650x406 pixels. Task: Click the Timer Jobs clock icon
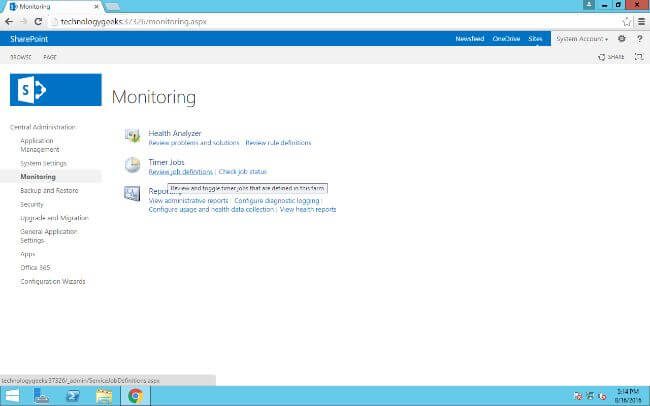[132, 165]
